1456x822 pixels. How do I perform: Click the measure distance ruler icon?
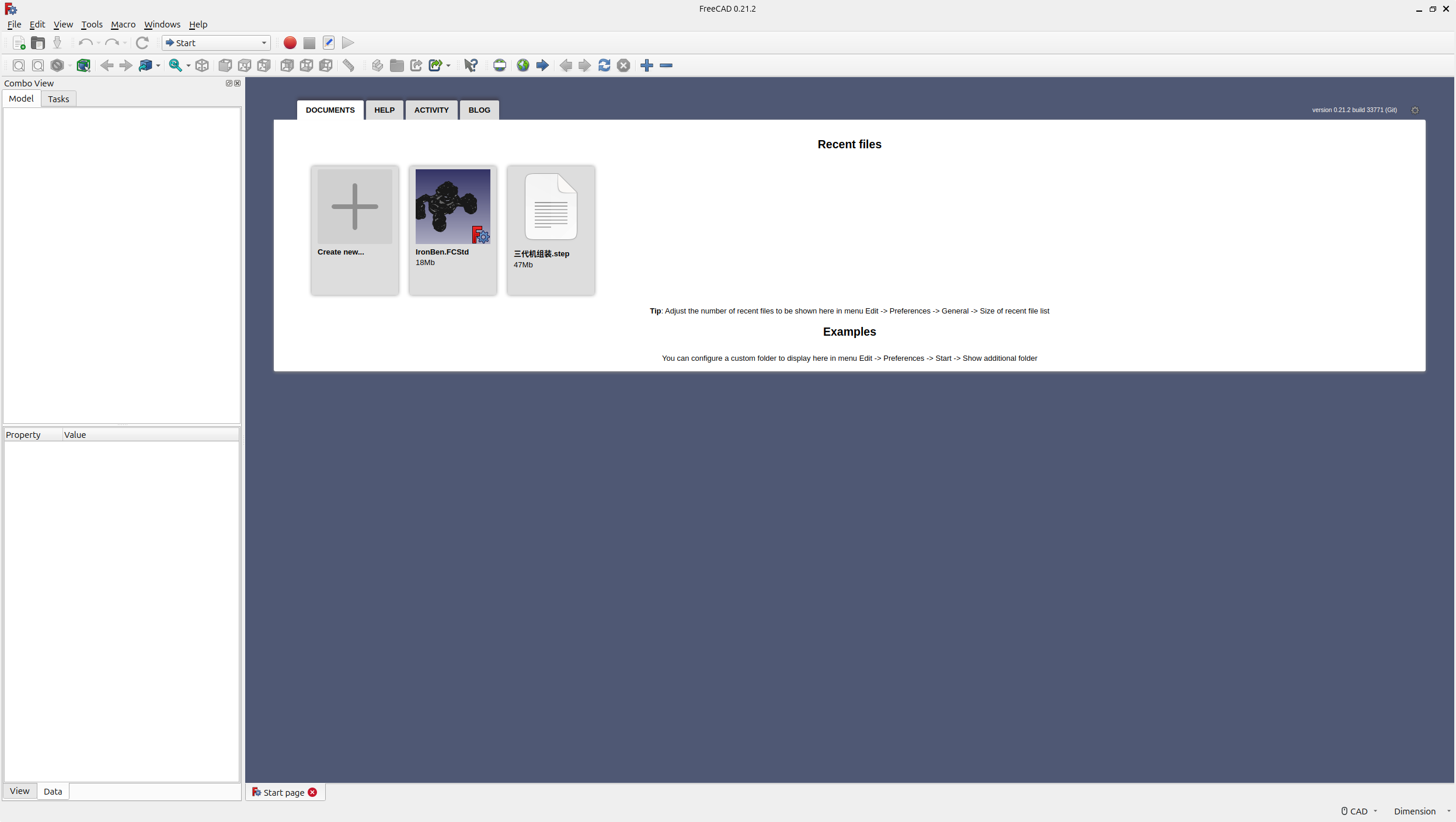tap(349, 65)
